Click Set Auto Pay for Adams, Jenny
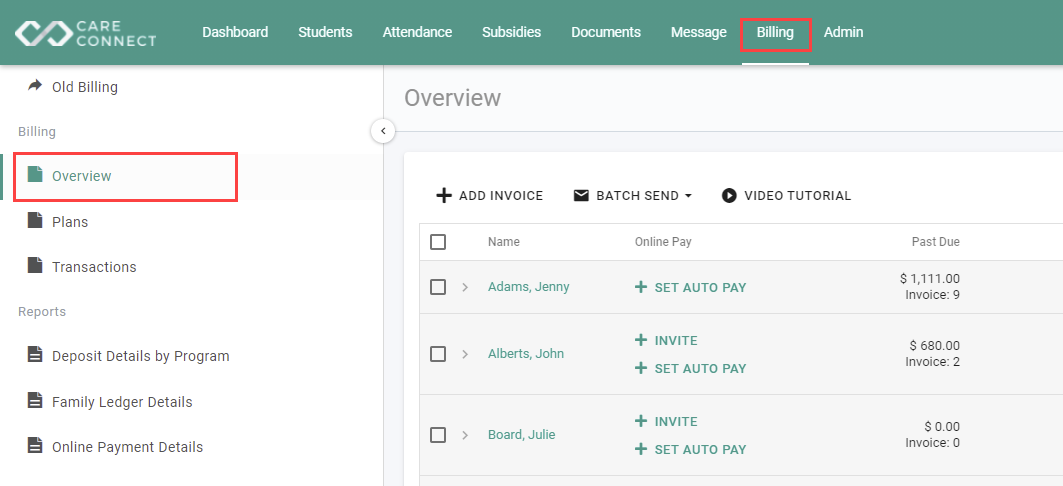 coord(690,287)
